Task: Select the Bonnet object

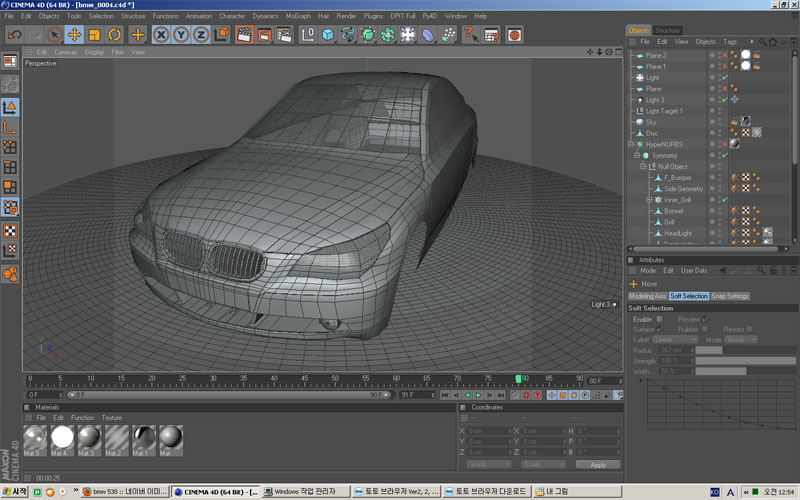Action: tap(673, 211)
